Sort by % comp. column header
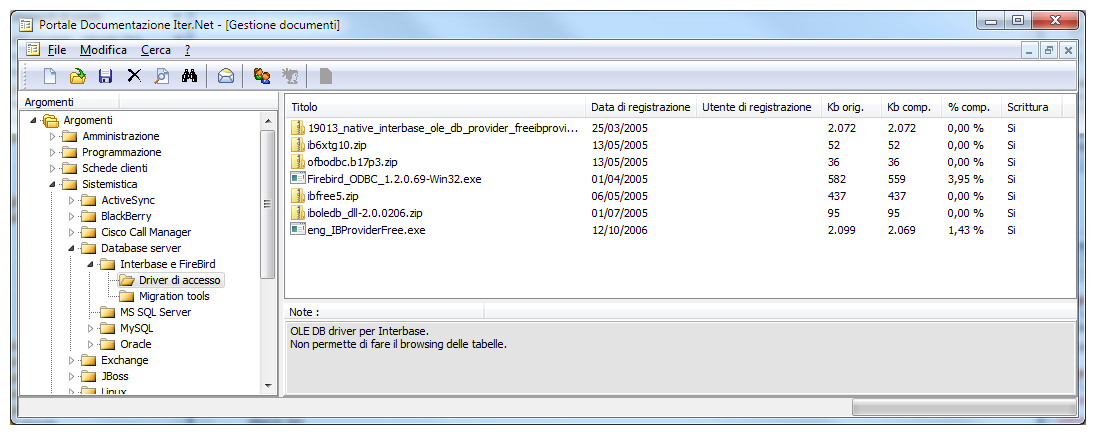This screenshot has width=1096, height=435. tap(972, 107)
